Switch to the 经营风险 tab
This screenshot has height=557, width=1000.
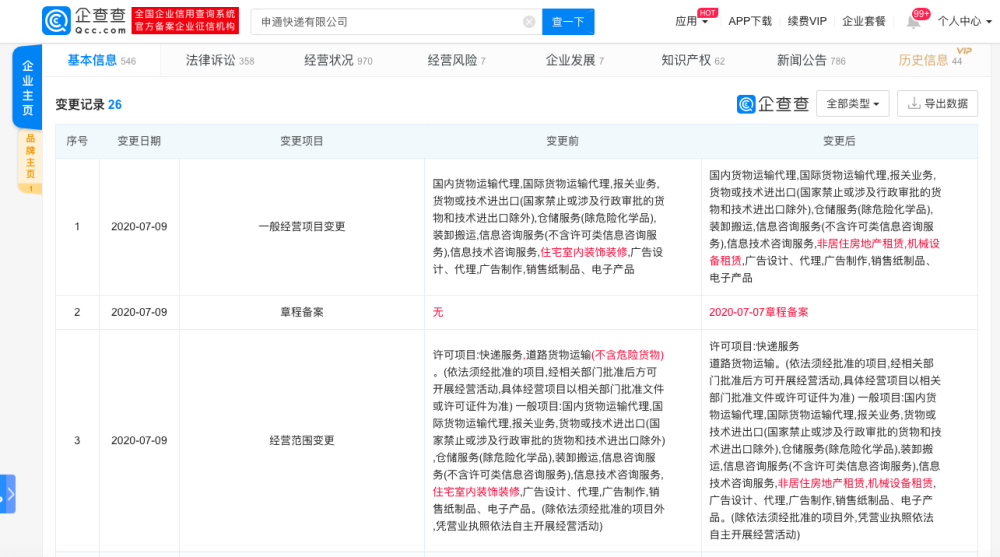(456, 61)
